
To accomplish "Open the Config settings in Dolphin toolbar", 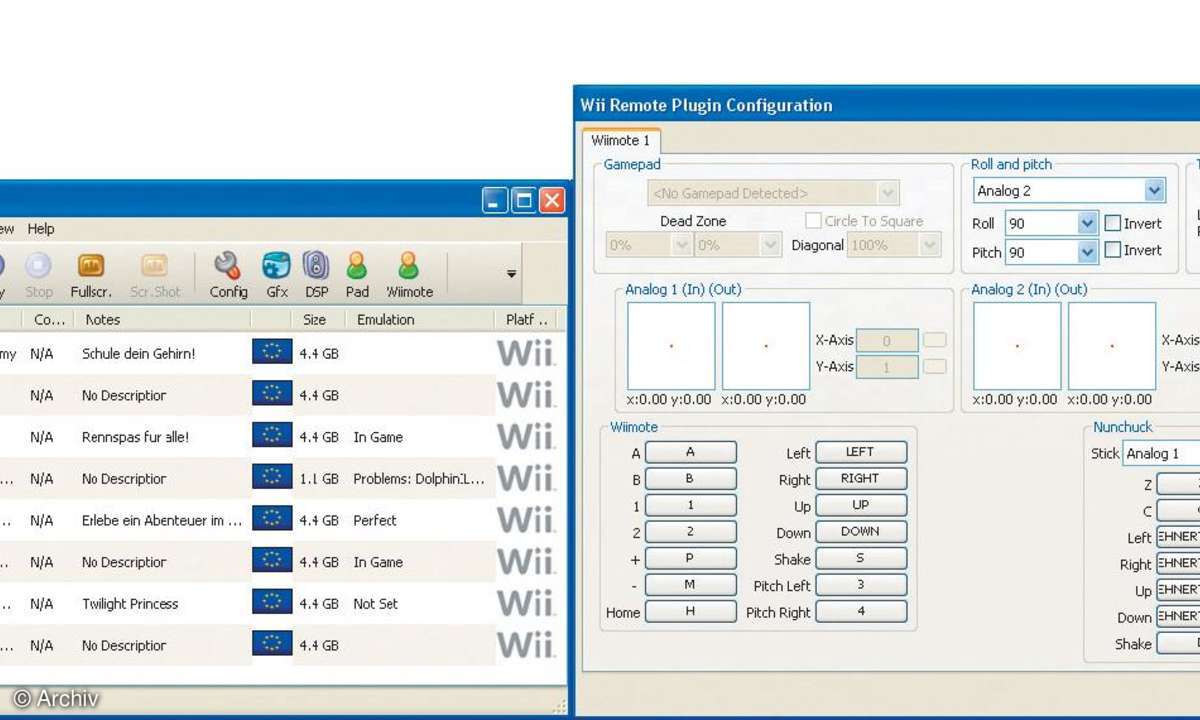I will (228, 275).
